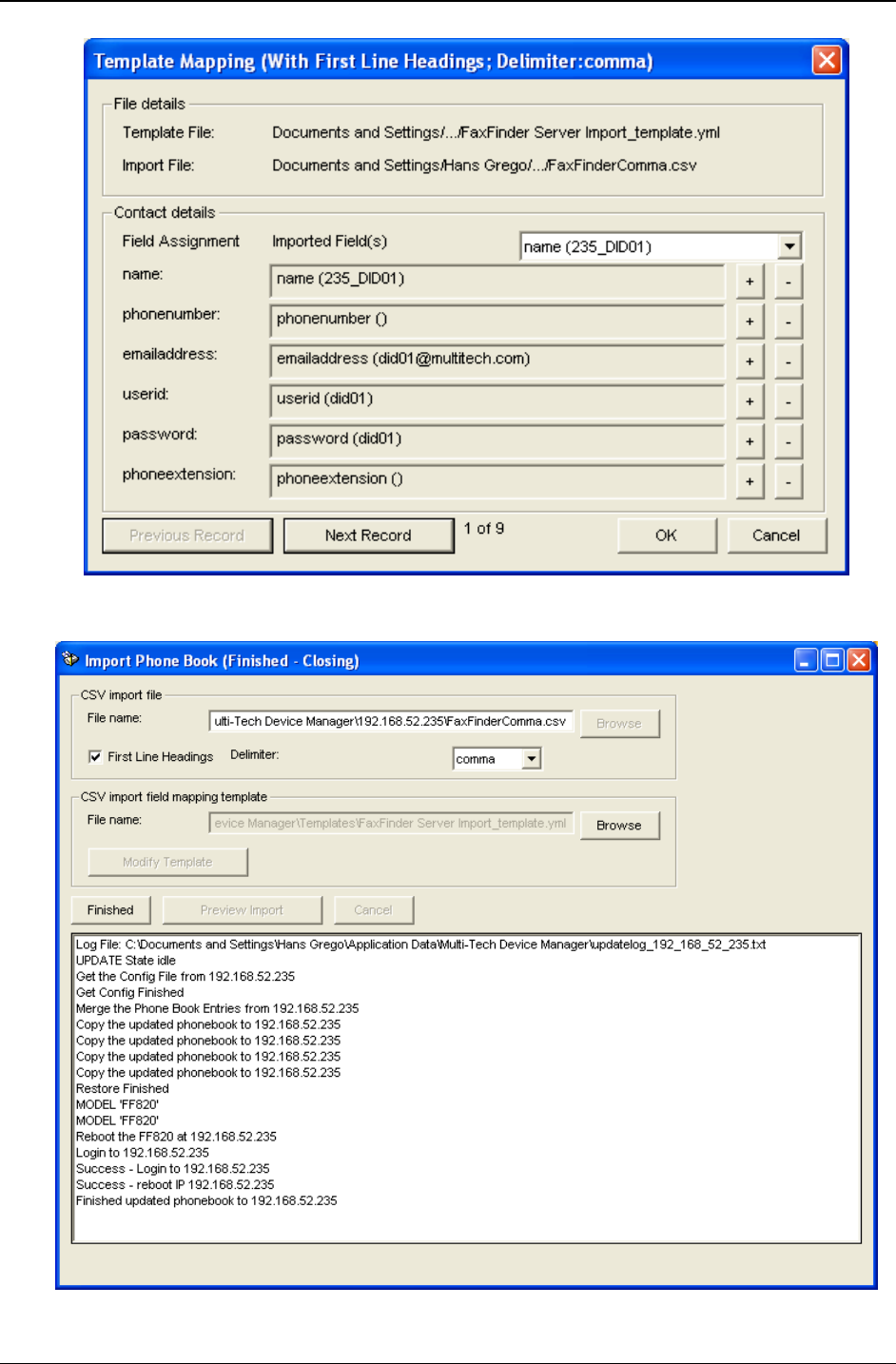This screenshot has height=1364, width=896.
Task: Open the Imported Field(s) name (235_DID01) dropdown
Action: point(789,246)
